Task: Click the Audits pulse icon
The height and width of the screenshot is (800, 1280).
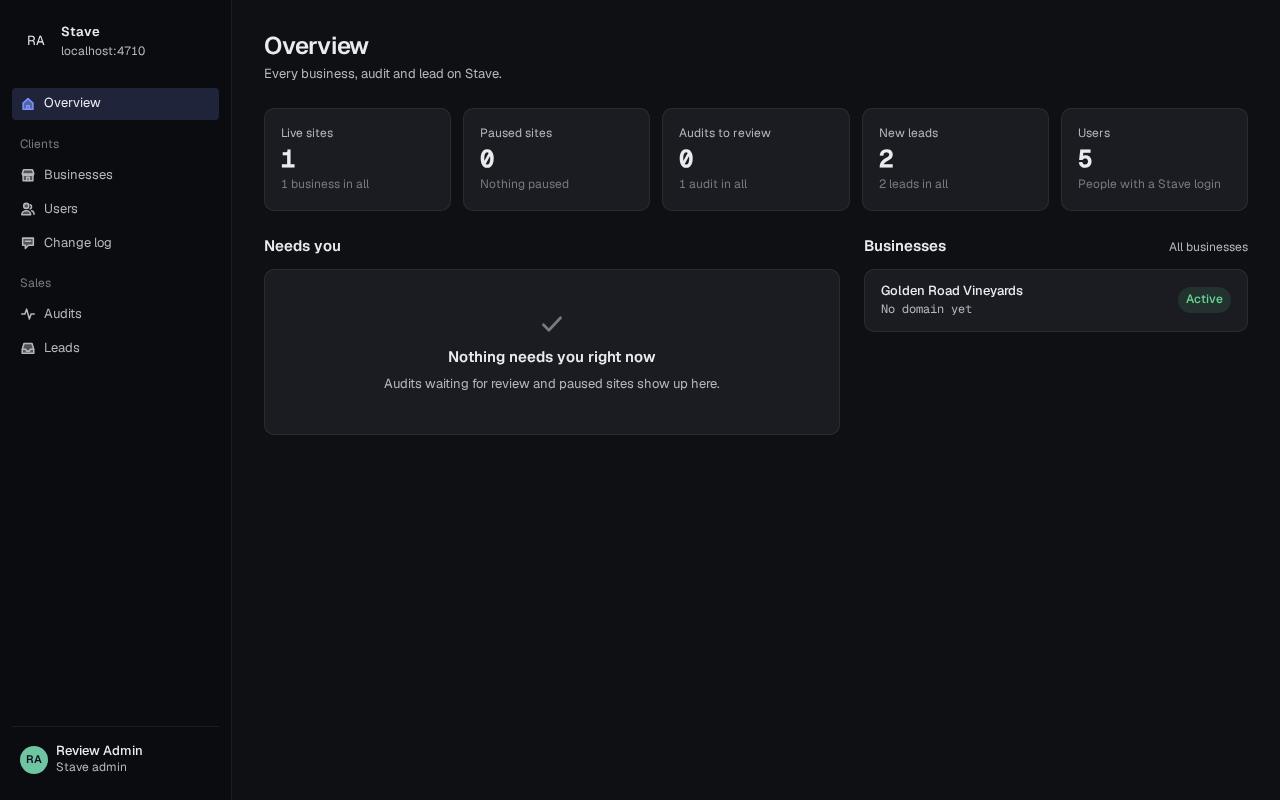Action: (28, 315)
